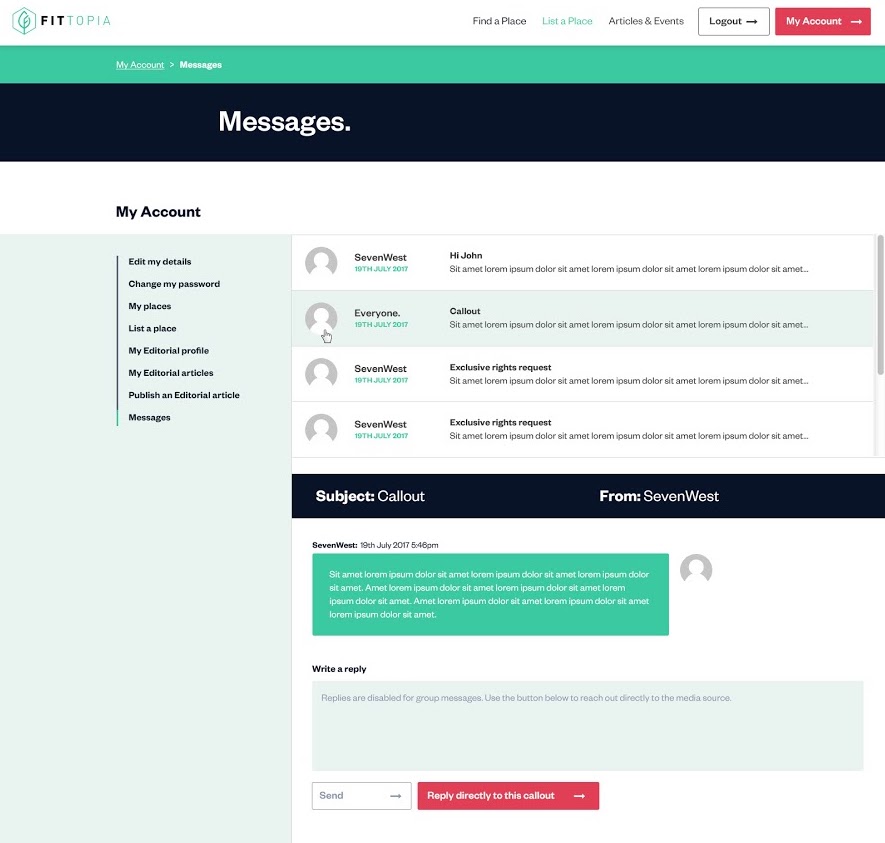Click the Everyone avatar beside the Callout message
This screenshot has height=843, width=885.
point(321,319)
